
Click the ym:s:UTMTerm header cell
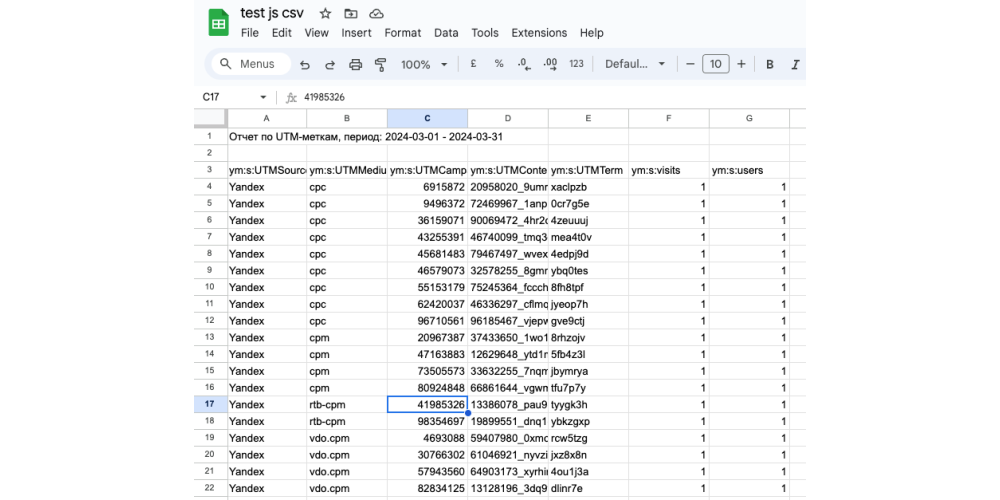pyautogui.click(x=588, y=170)
